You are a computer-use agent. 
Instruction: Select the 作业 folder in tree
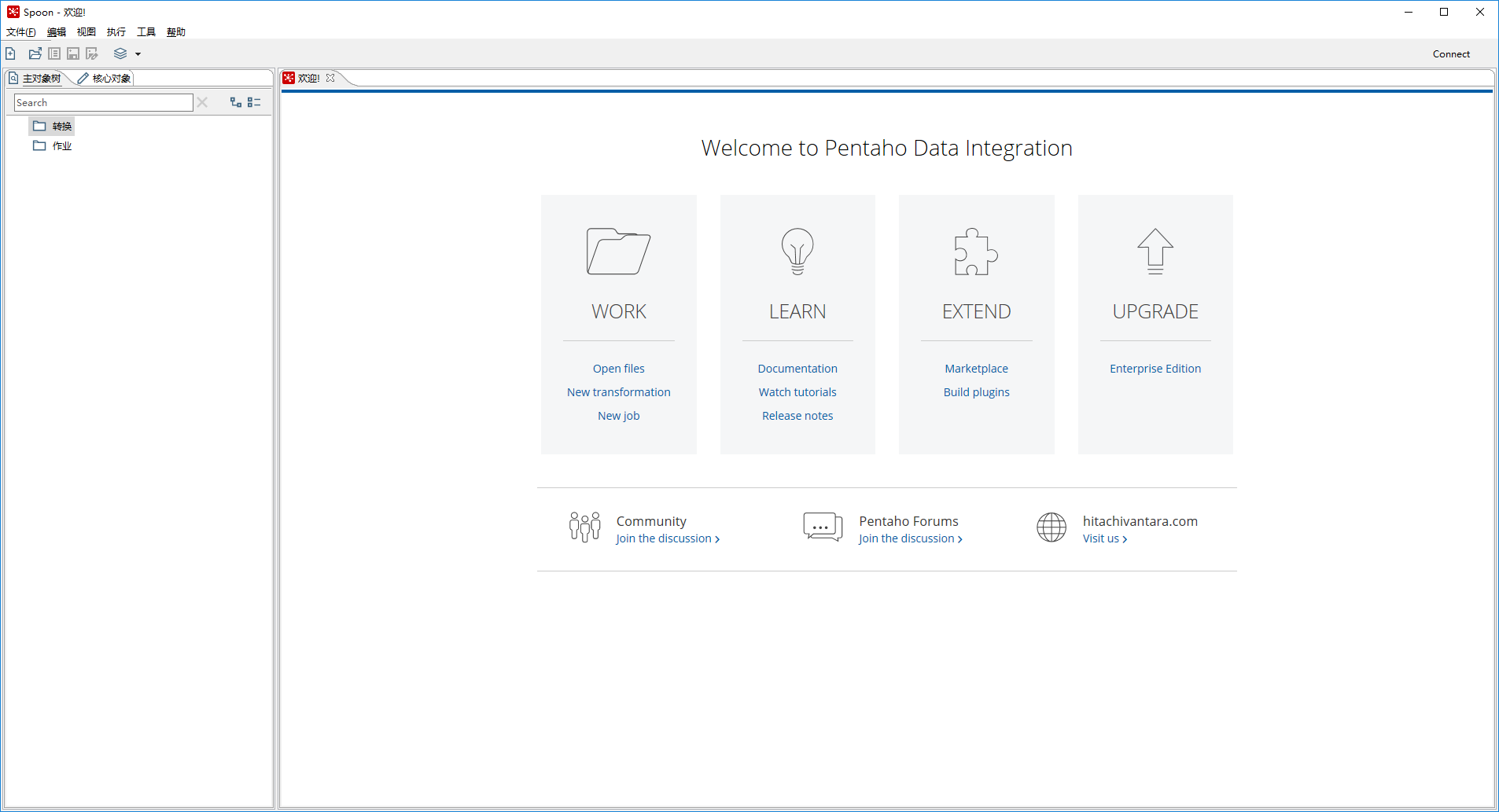click(53, 145)
